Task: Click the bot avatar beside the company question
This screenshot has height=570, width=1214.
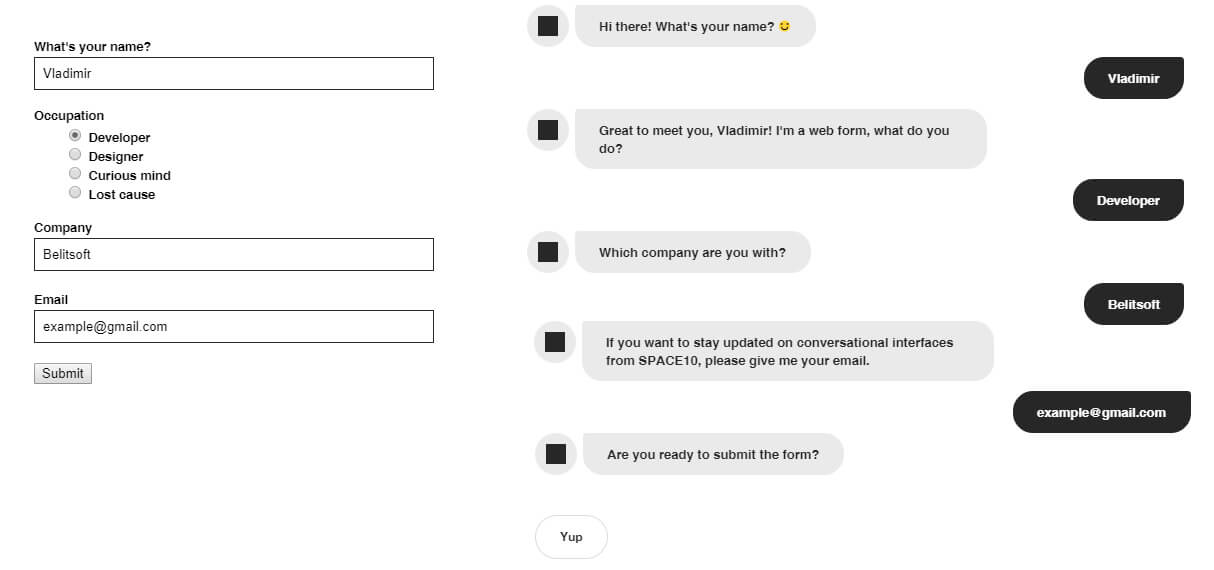Action: 547,252
